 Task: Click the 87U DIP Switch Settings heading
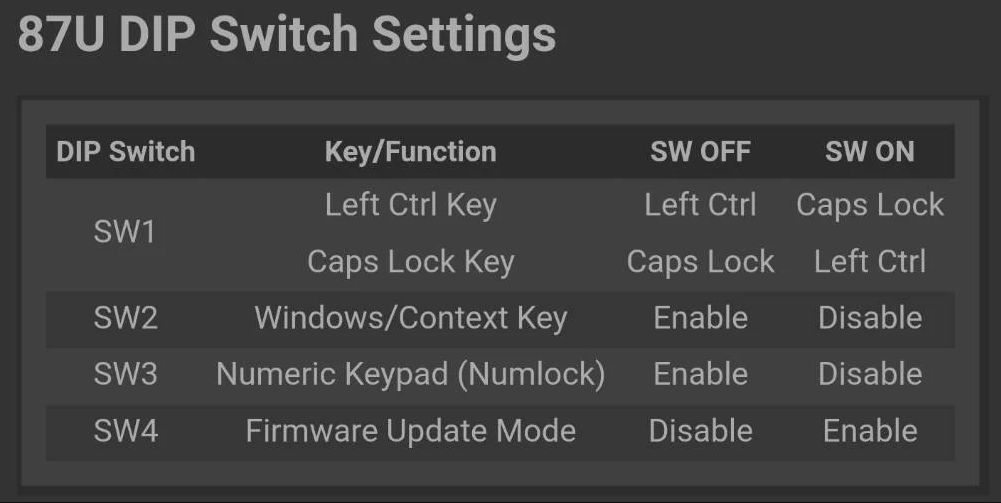click(287, 34)
